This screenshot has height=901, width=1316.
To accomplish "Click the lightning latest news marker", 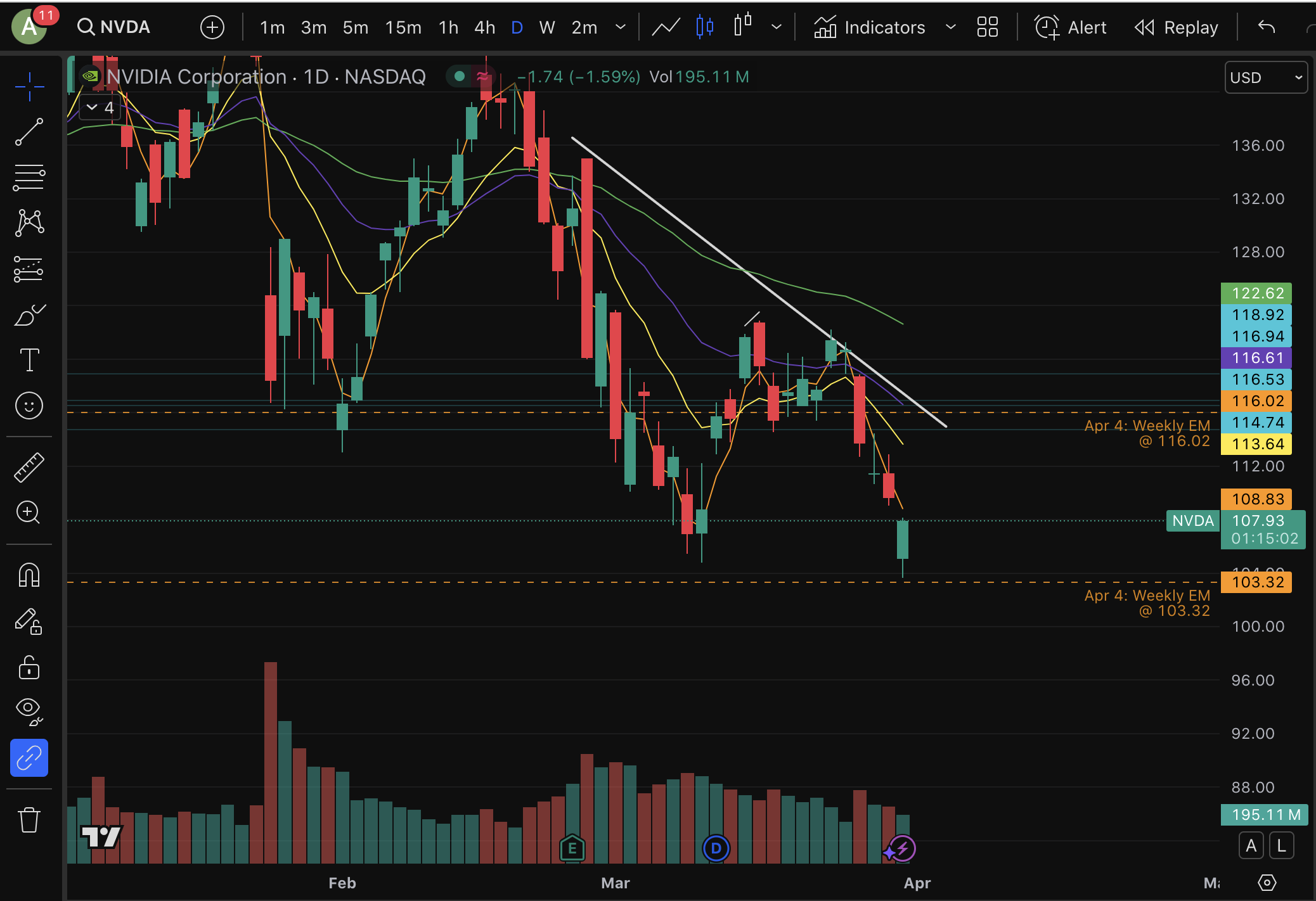I will point(901,848).
